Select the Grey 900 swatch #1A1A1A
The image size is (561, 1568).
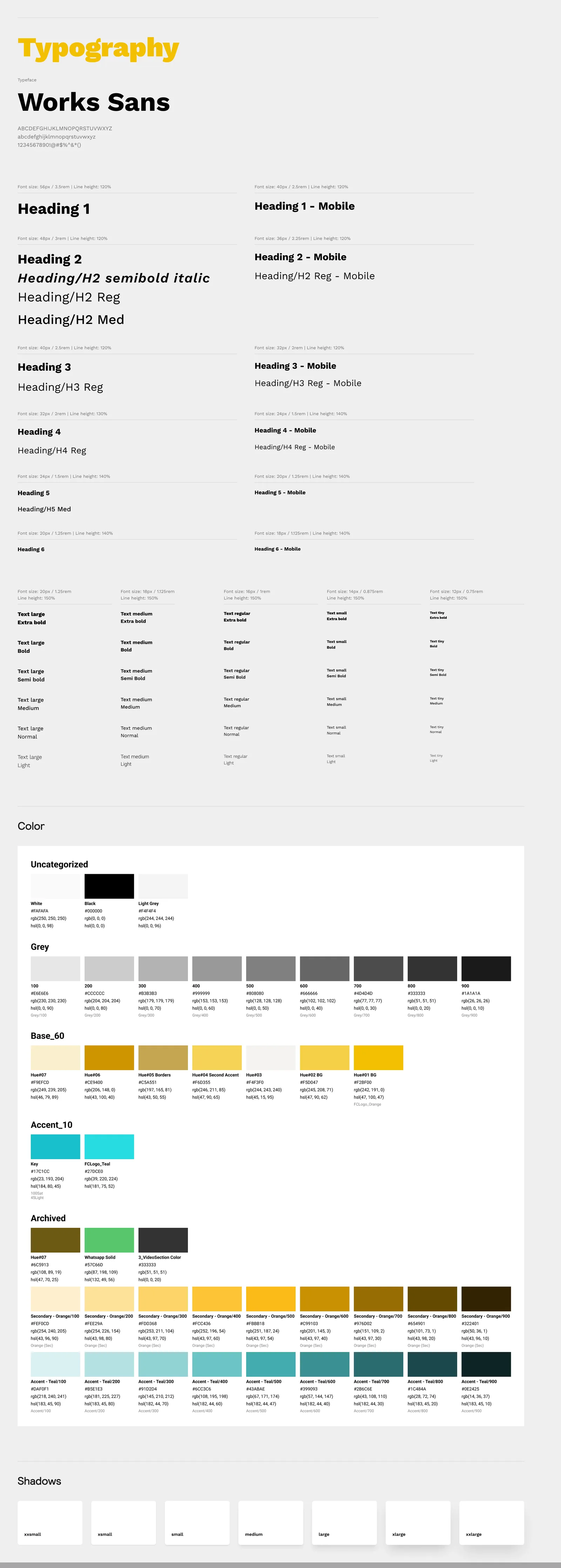coord(486,968)
